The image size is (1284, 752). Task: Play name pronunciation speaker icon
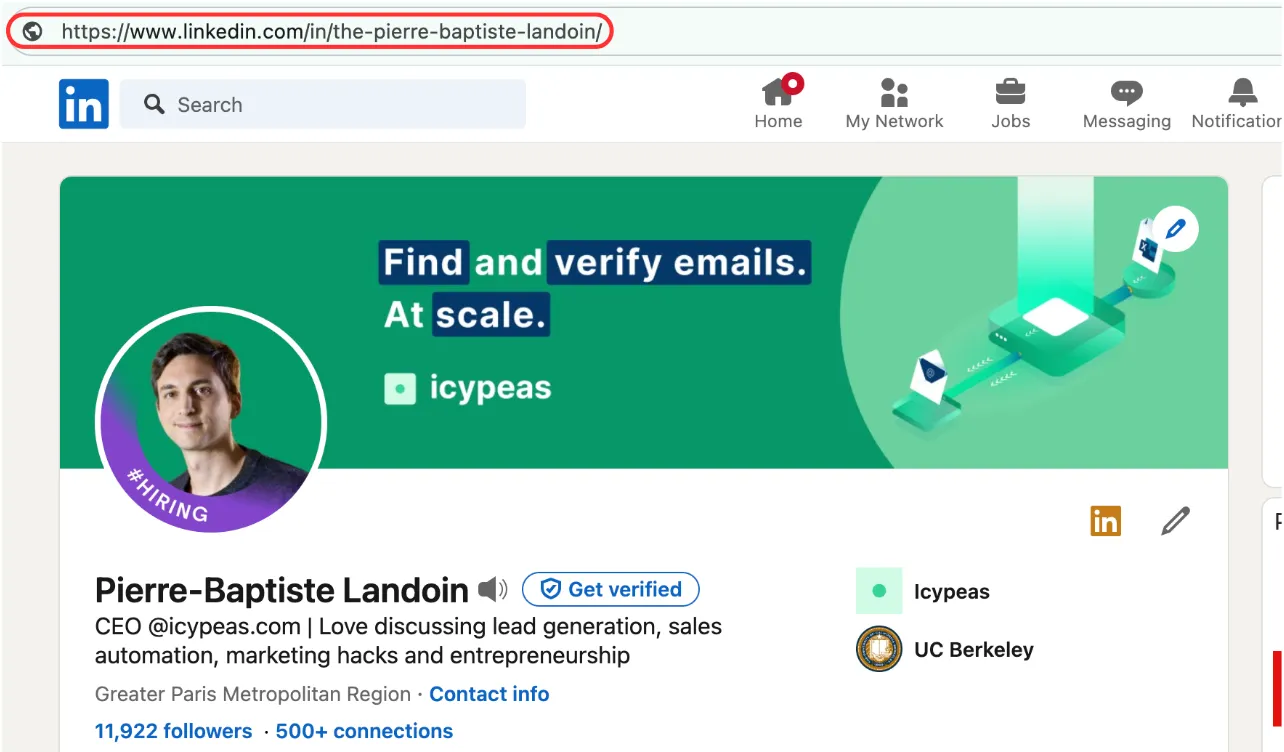[493, 590]
